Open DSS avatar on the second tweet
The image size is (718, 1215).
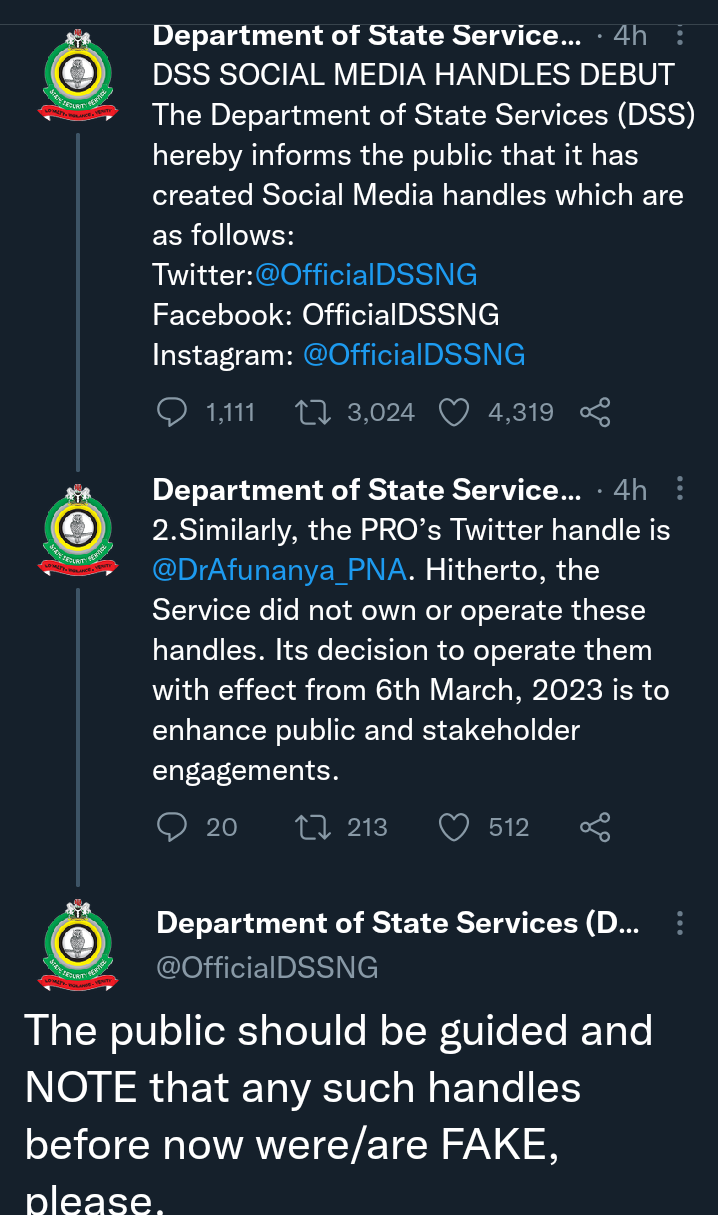point(79,530)
